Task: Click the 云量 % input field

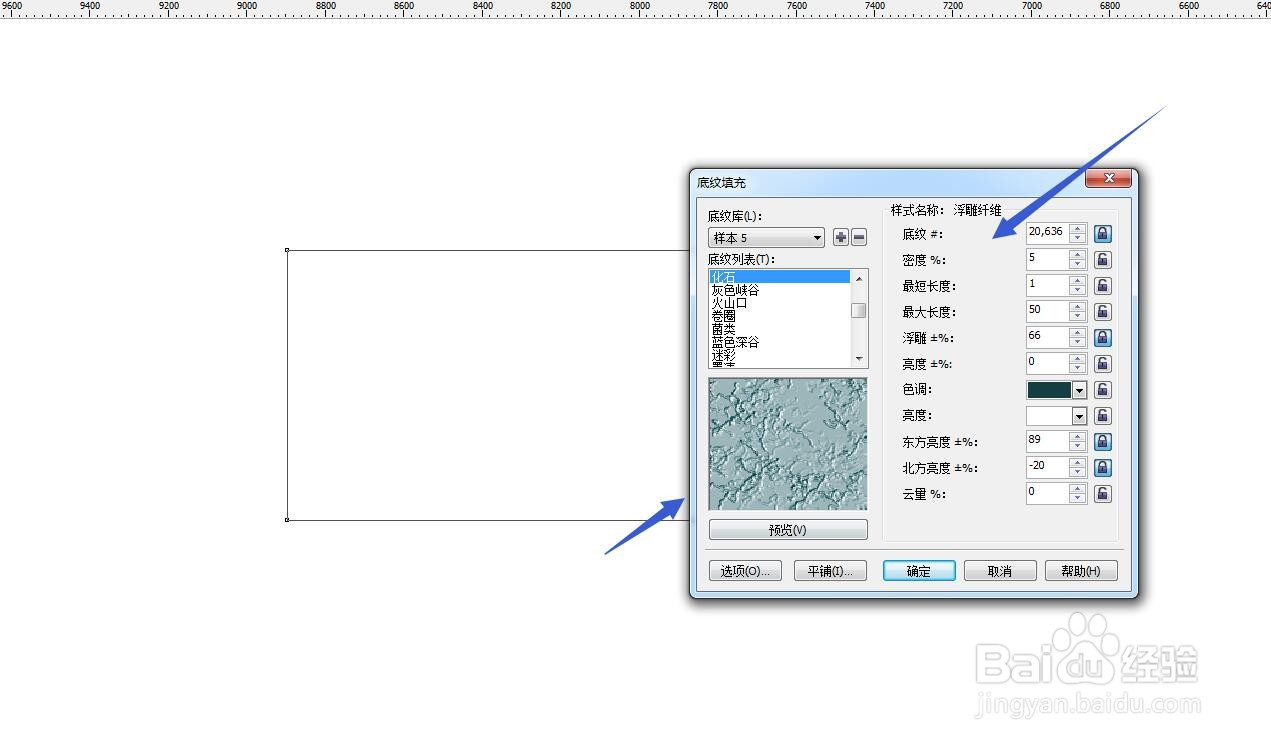Action: coord(1047,493)
